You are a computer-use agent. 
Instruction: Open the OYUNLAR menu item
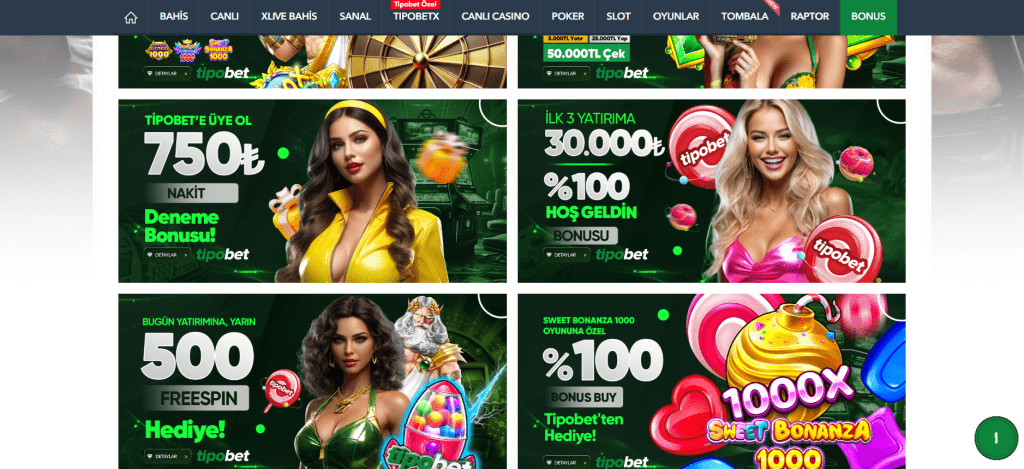(676, 17)
